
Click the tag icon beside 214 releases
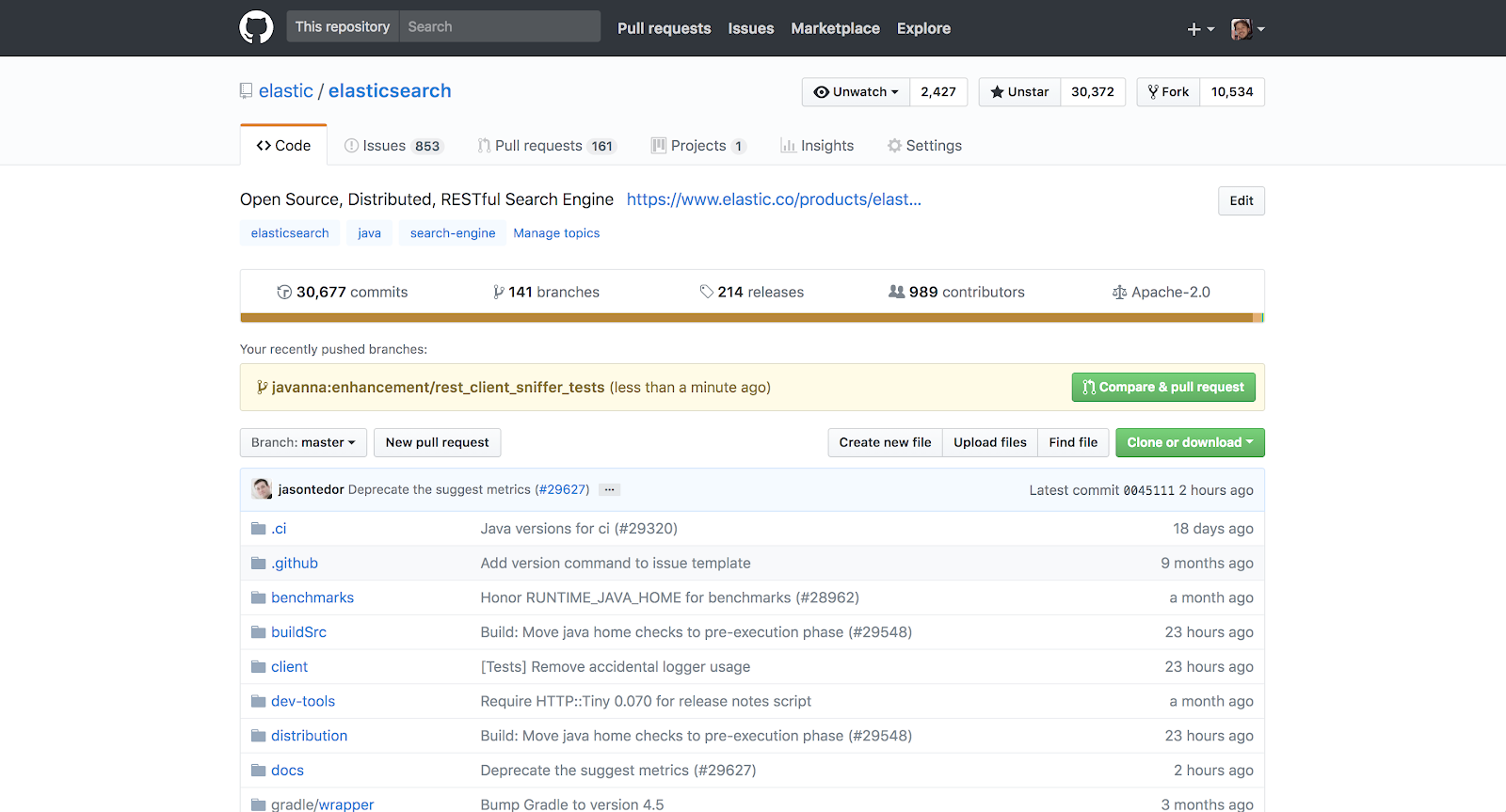click(707, 293)
